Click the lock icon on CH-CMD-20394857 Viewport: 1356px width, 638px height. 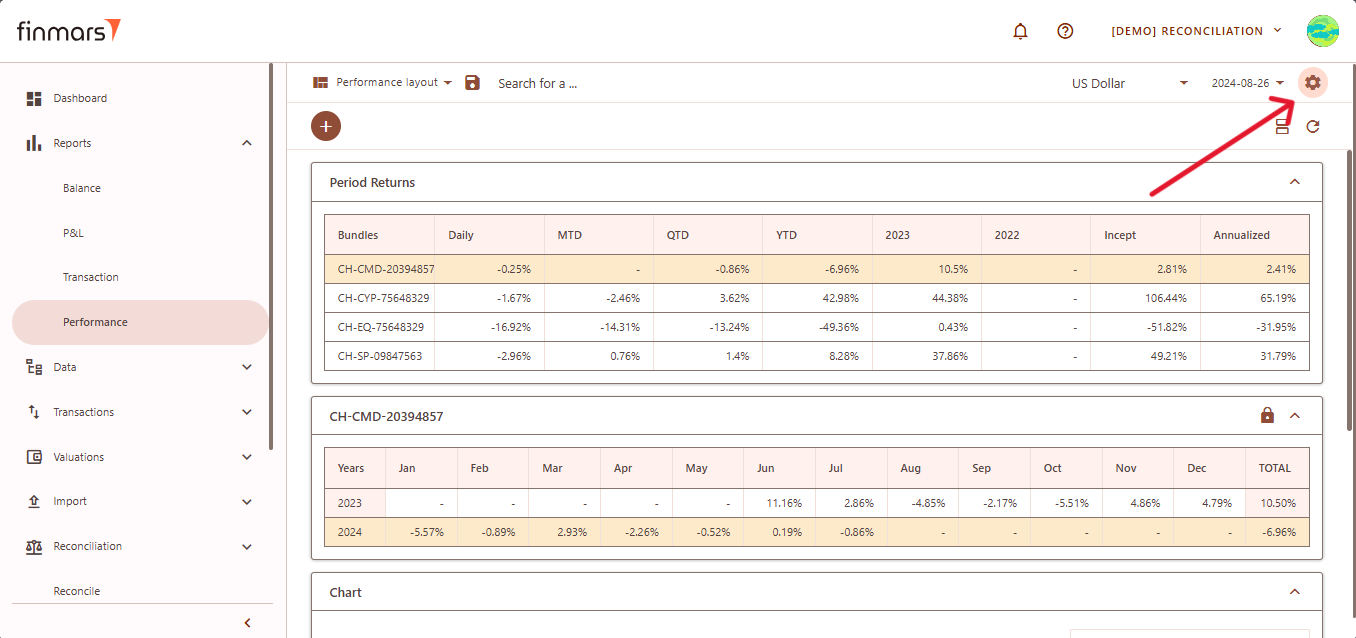(1267, 416)
